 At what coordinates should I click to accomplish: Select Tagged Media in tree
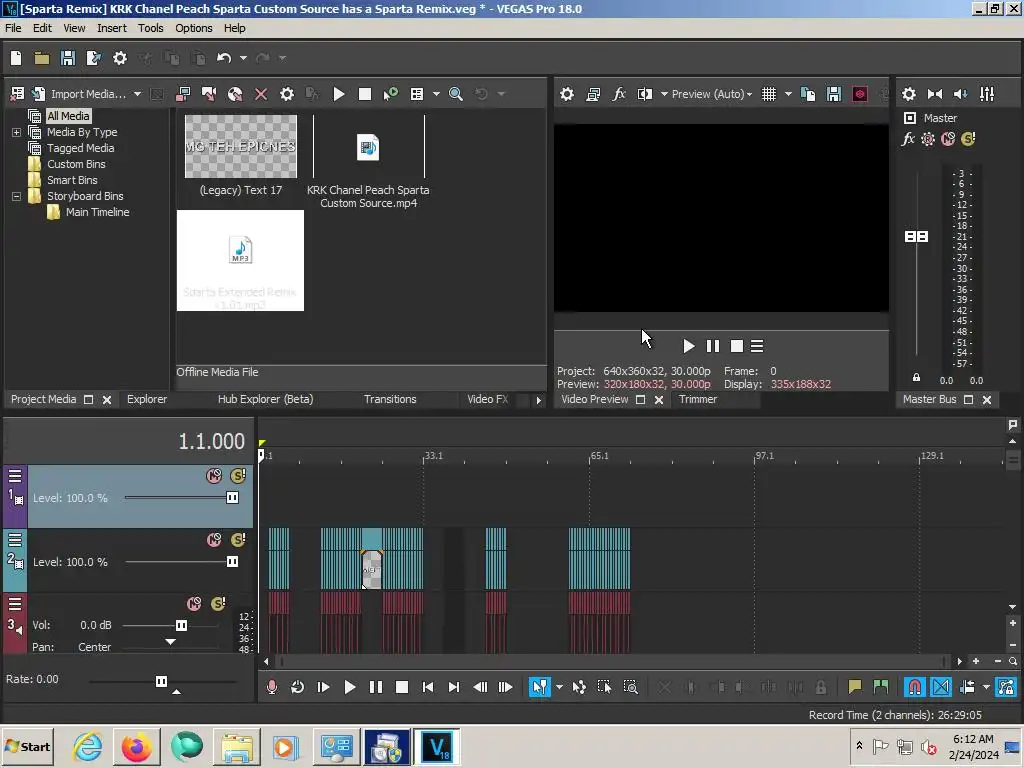[80, 148]
